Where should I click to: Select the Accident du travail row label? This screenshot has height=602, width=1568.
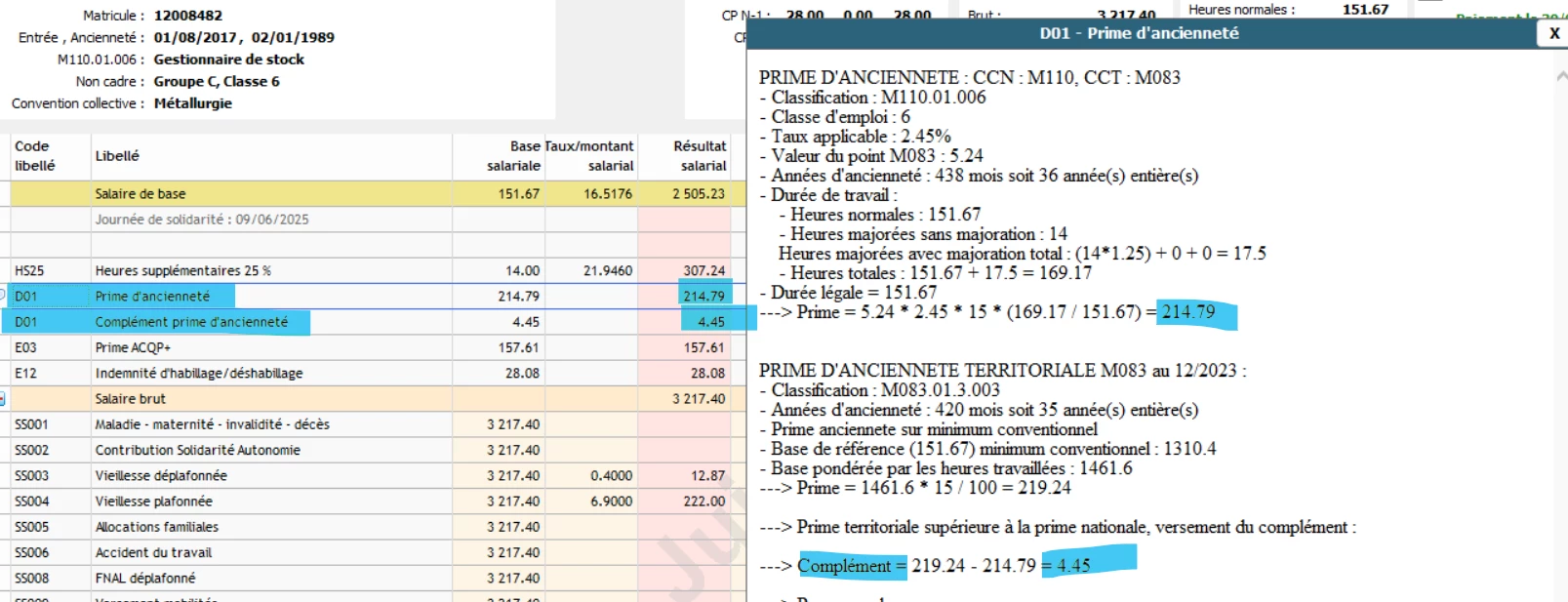point(153,552)
